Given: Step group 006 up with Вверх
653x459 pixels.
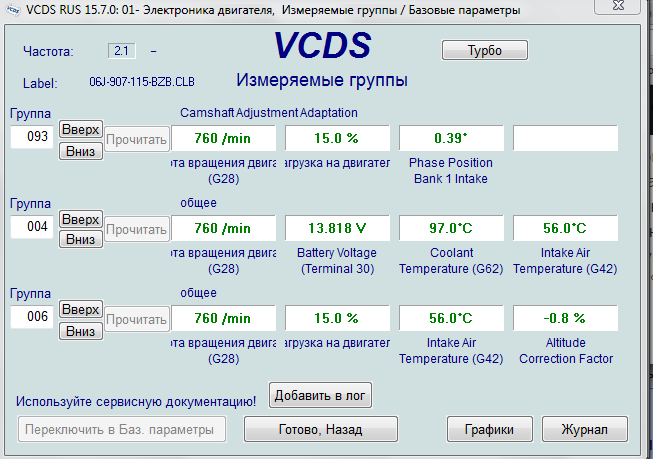Looking at the screenshot, I should 80,309.
